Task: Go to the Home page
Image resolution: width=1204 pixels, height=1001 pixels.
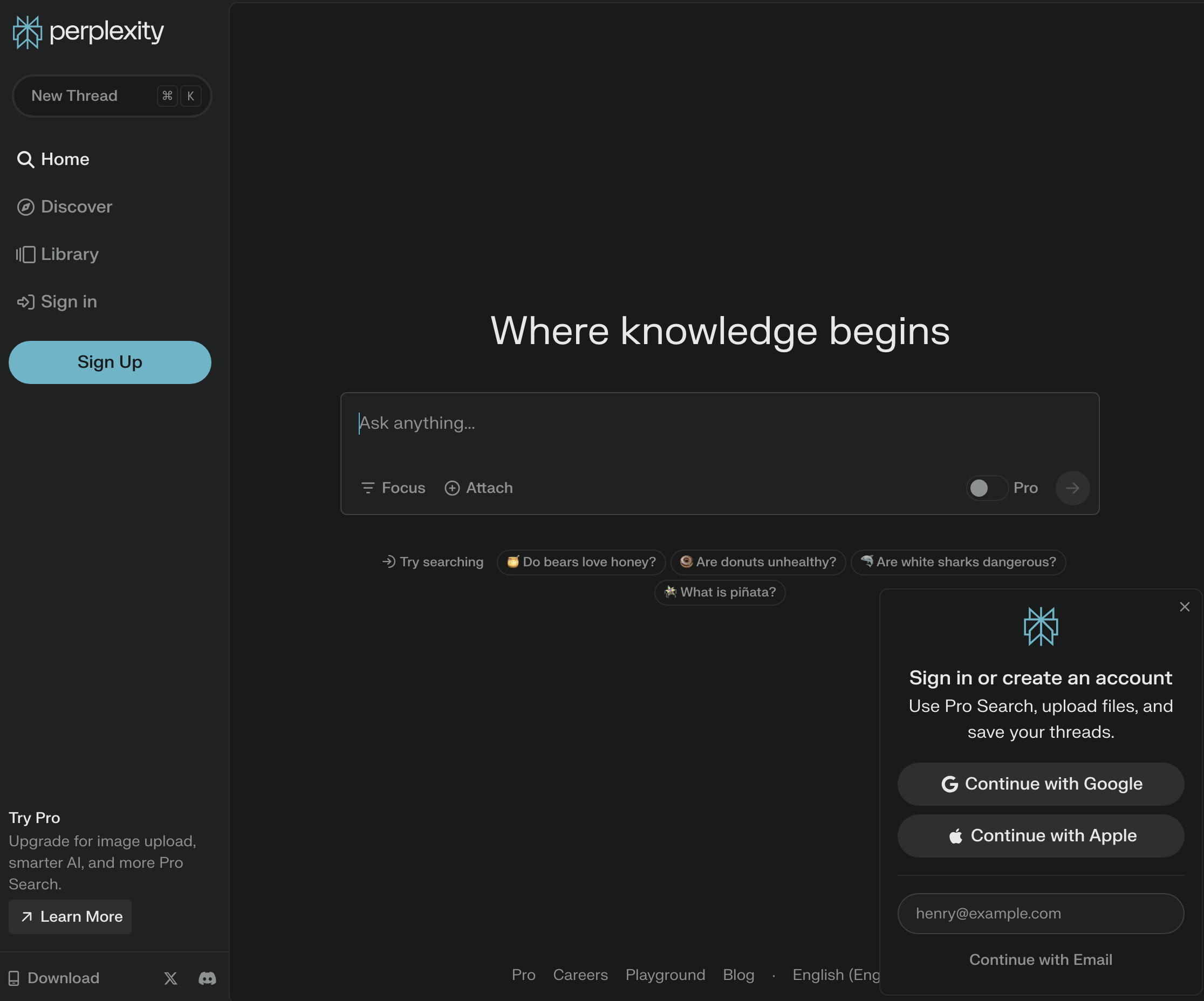Action: 53,160
